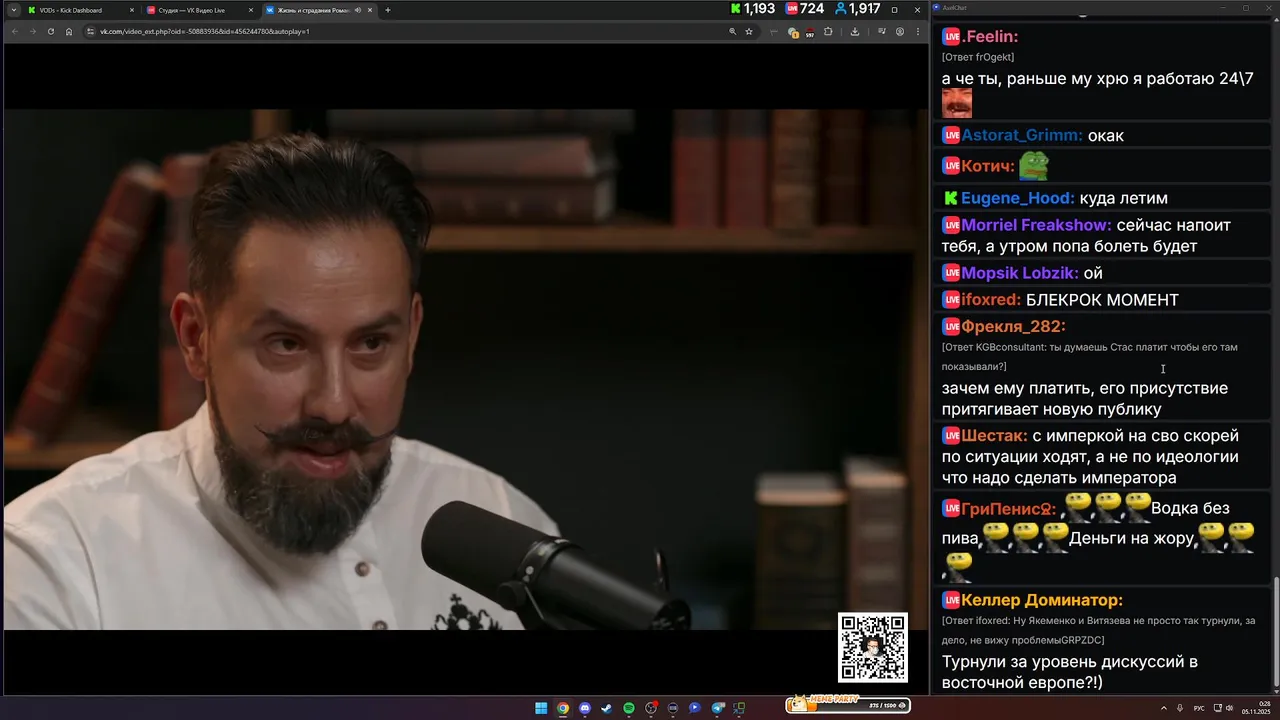This screenshot has width=1280, height=720.
Task: Open Steam from the taskbar
Action: [607, 708]
